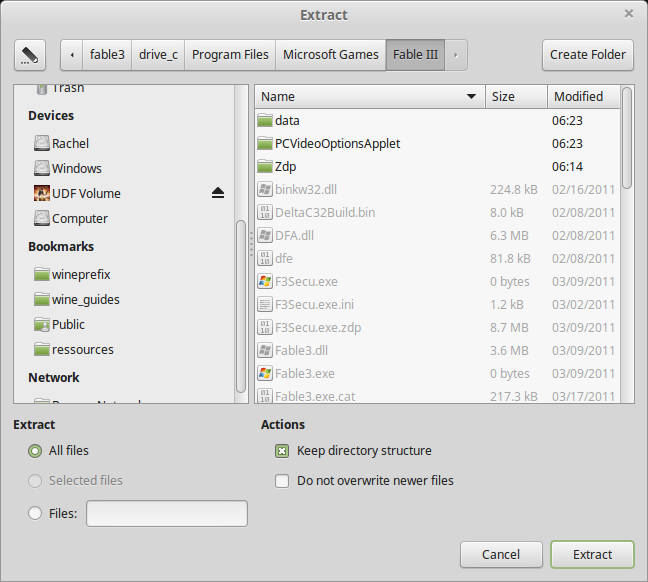Screen dimensions: 648x582
Task: Click the right arrow of the path bar
Action: 456,55
